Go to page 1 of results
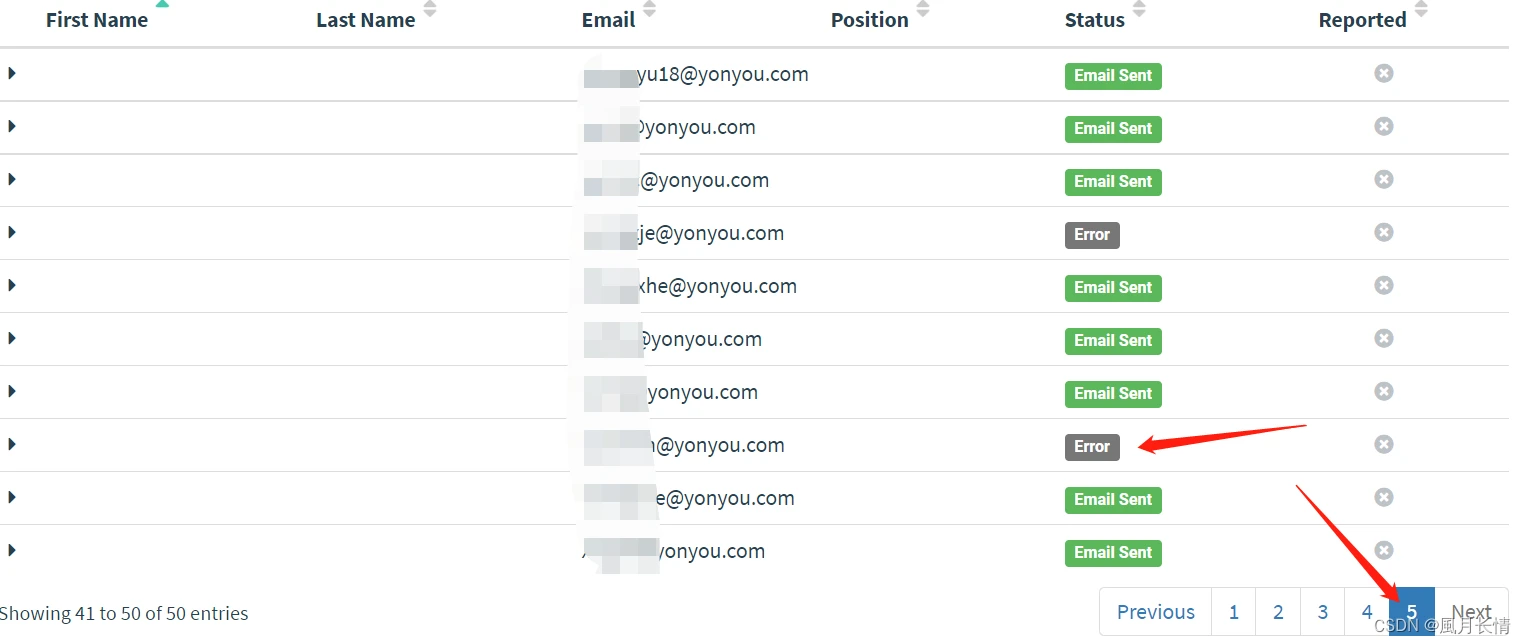 (x=1234, y=612)
